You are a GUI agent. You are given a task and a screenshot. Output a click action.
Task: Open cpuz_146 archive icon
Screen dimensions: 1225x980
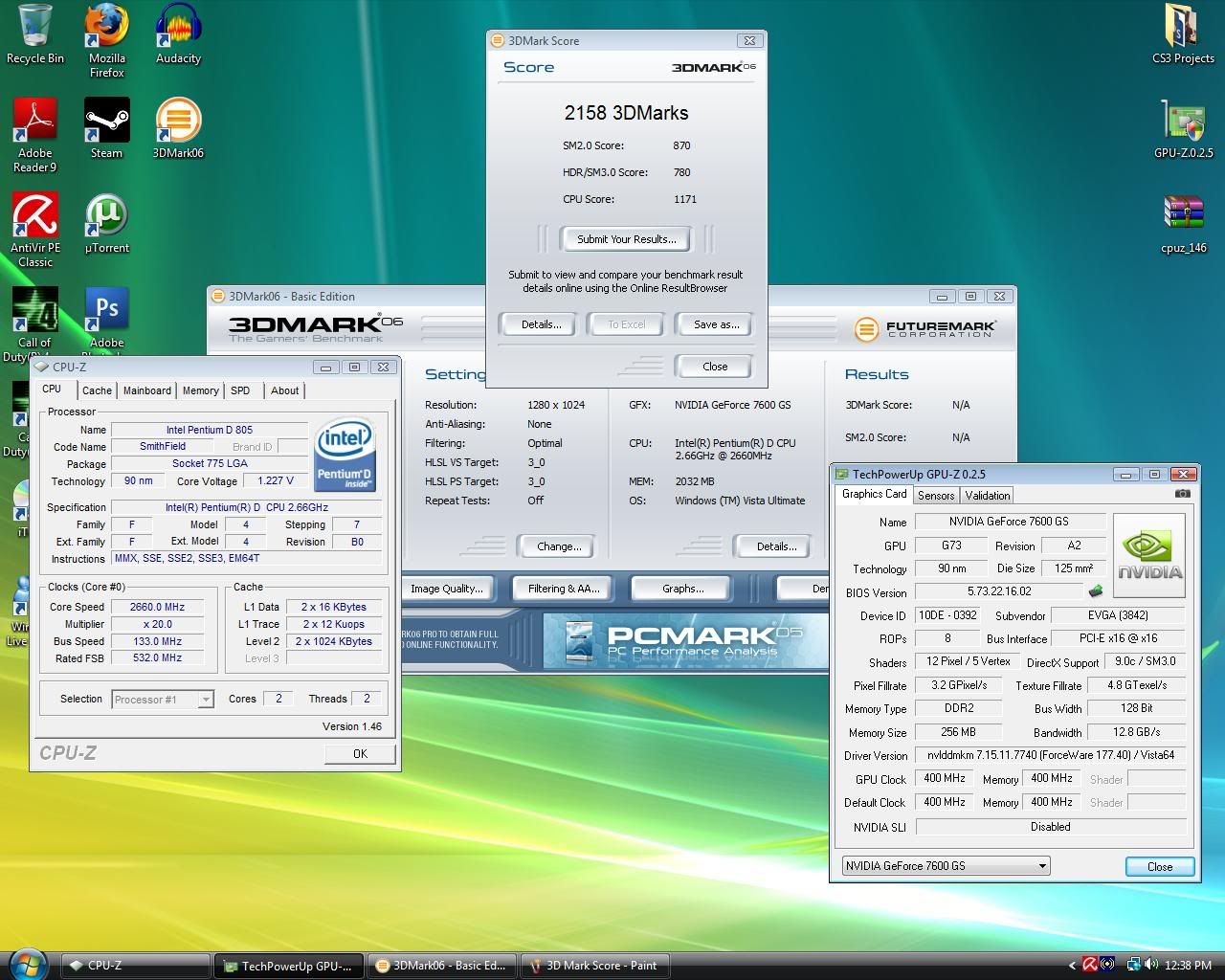pos(1183,223)
